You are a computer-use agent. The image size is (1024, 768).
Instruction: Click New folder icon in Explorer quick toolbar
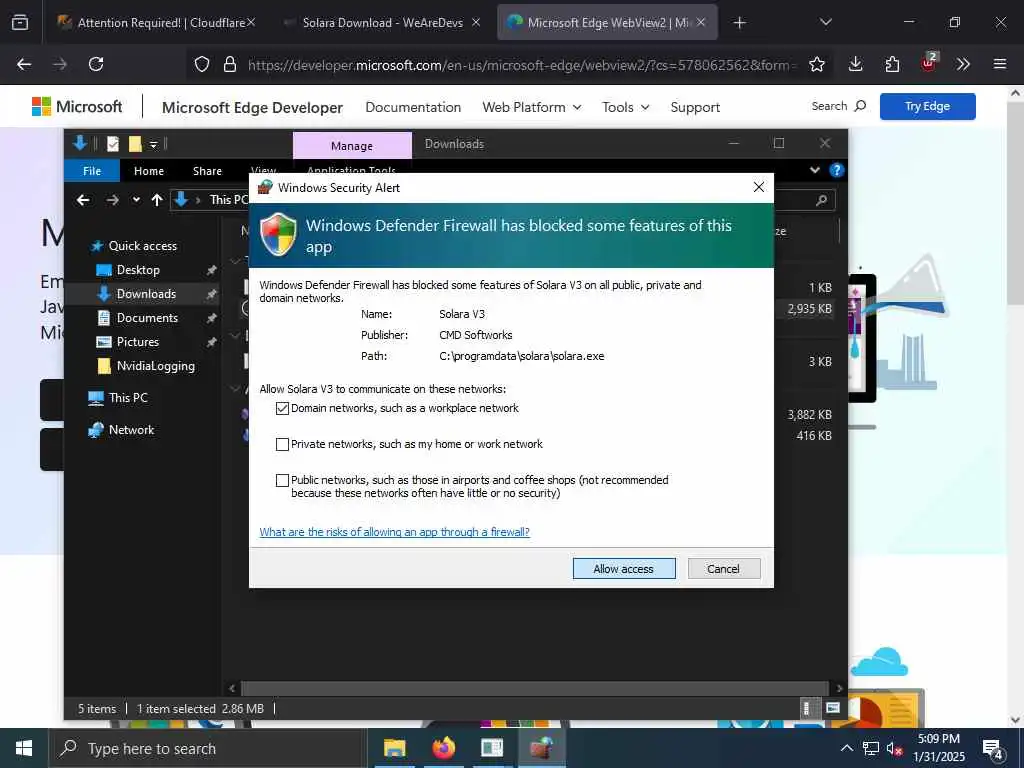pyautogui.click(x=135, y=144)
